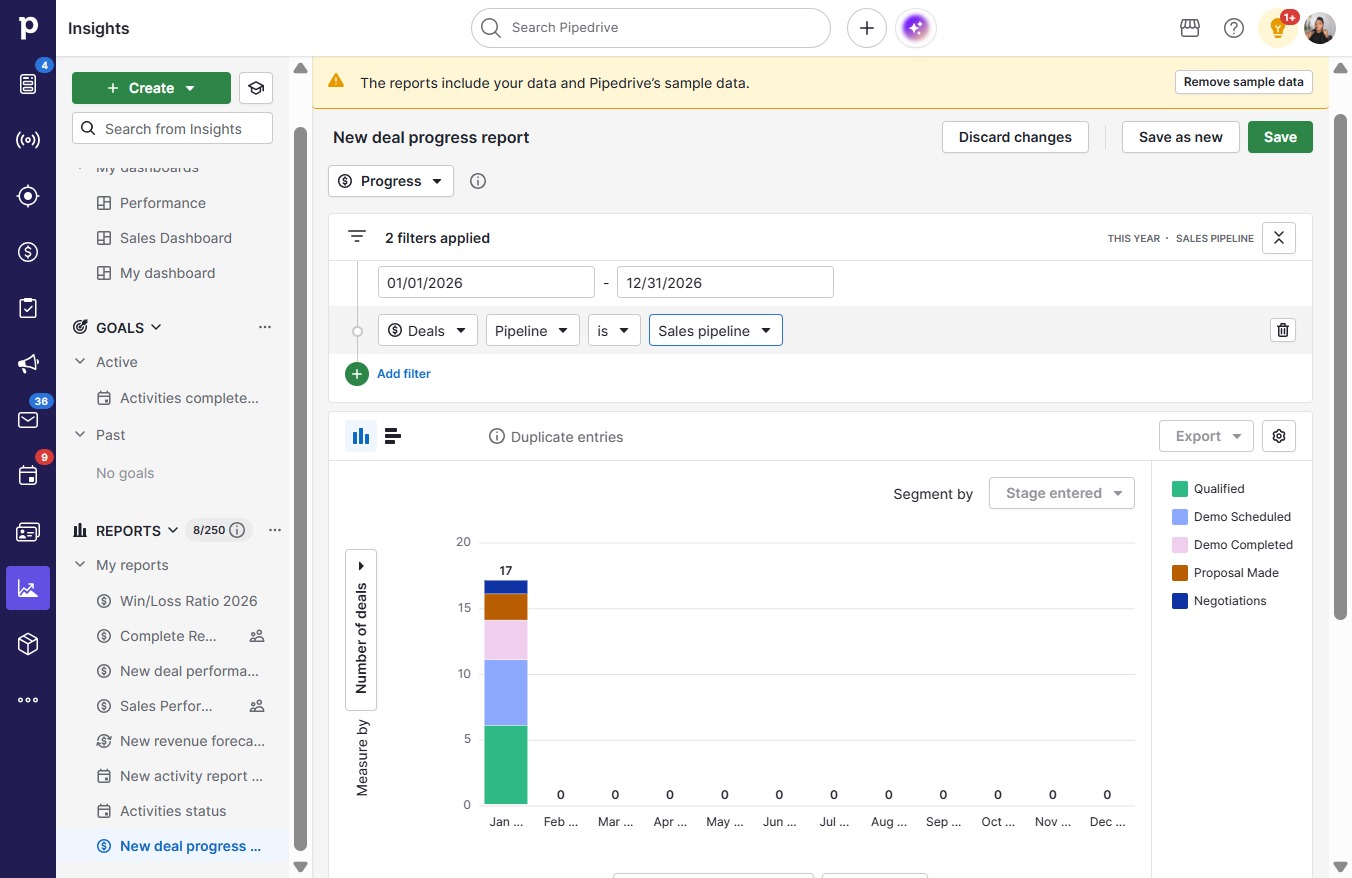
Task: Open the Progress report type dropdown
Action: [391, 181]
